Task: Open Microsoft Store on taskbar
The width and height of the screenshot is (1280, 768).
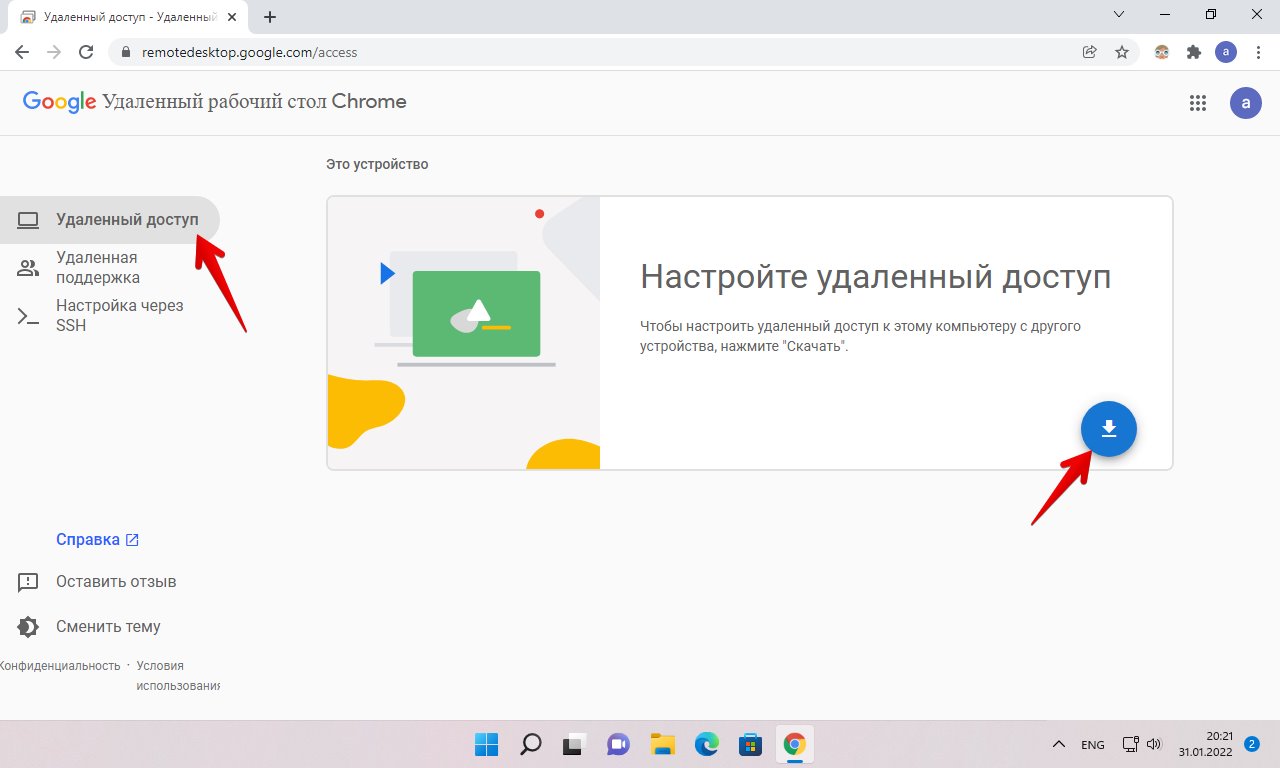Action: pos(750,744)
